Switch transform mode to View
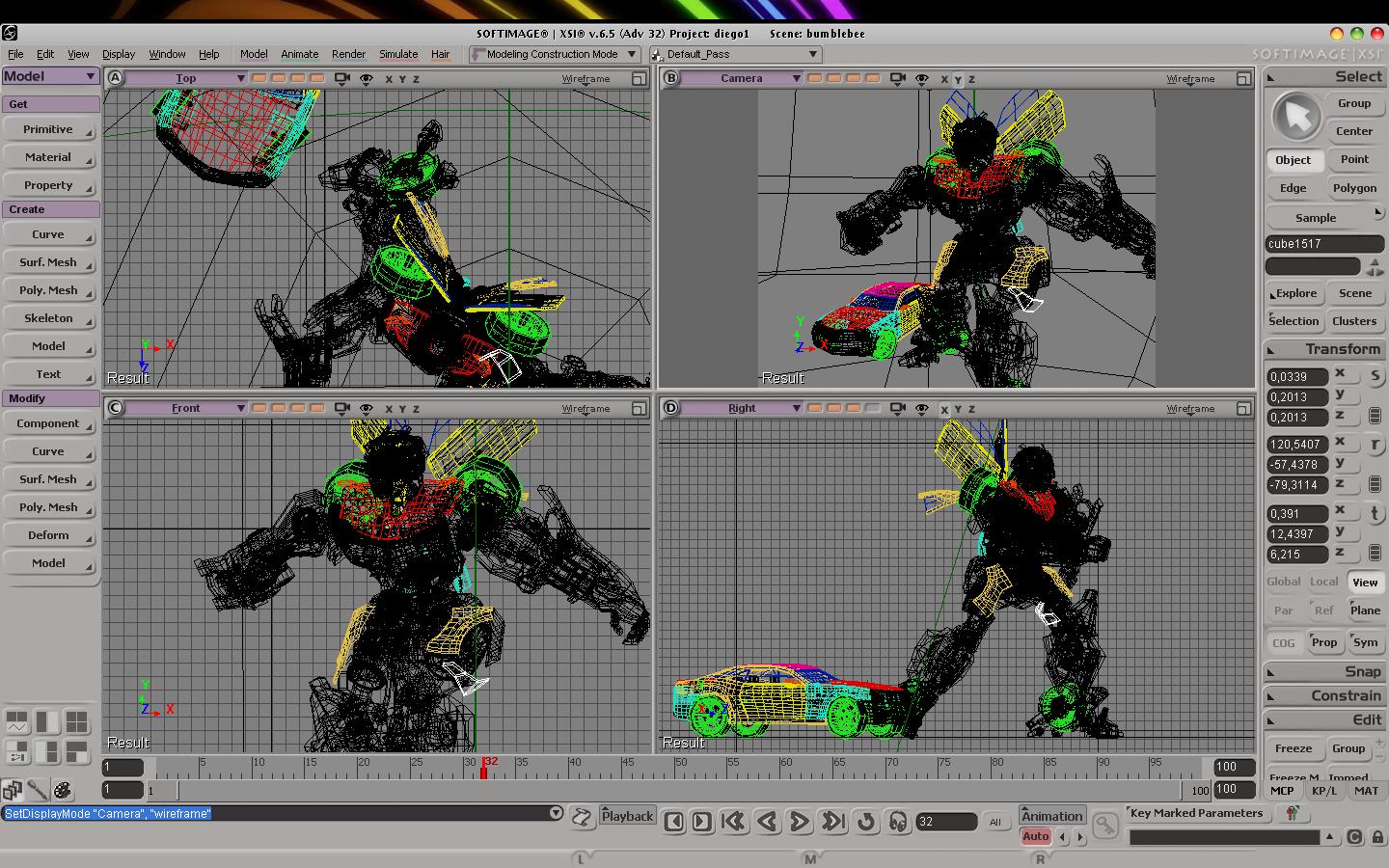Viewport: 1389px width, 868px height. coord(1365,582)
